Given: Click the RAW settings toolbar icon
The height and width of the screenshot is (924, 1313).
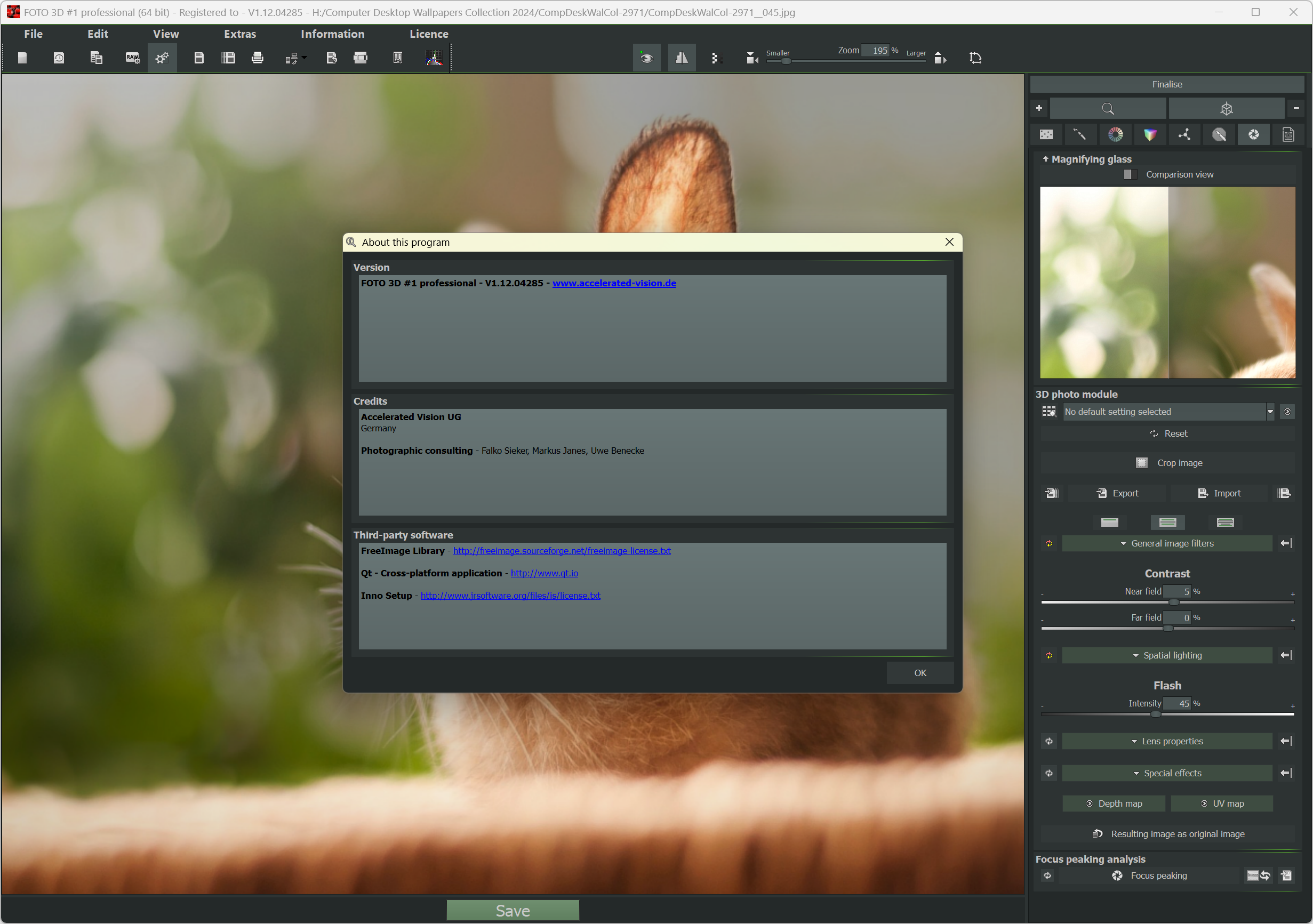Looking at the screenshot, I should coord(132,58).
